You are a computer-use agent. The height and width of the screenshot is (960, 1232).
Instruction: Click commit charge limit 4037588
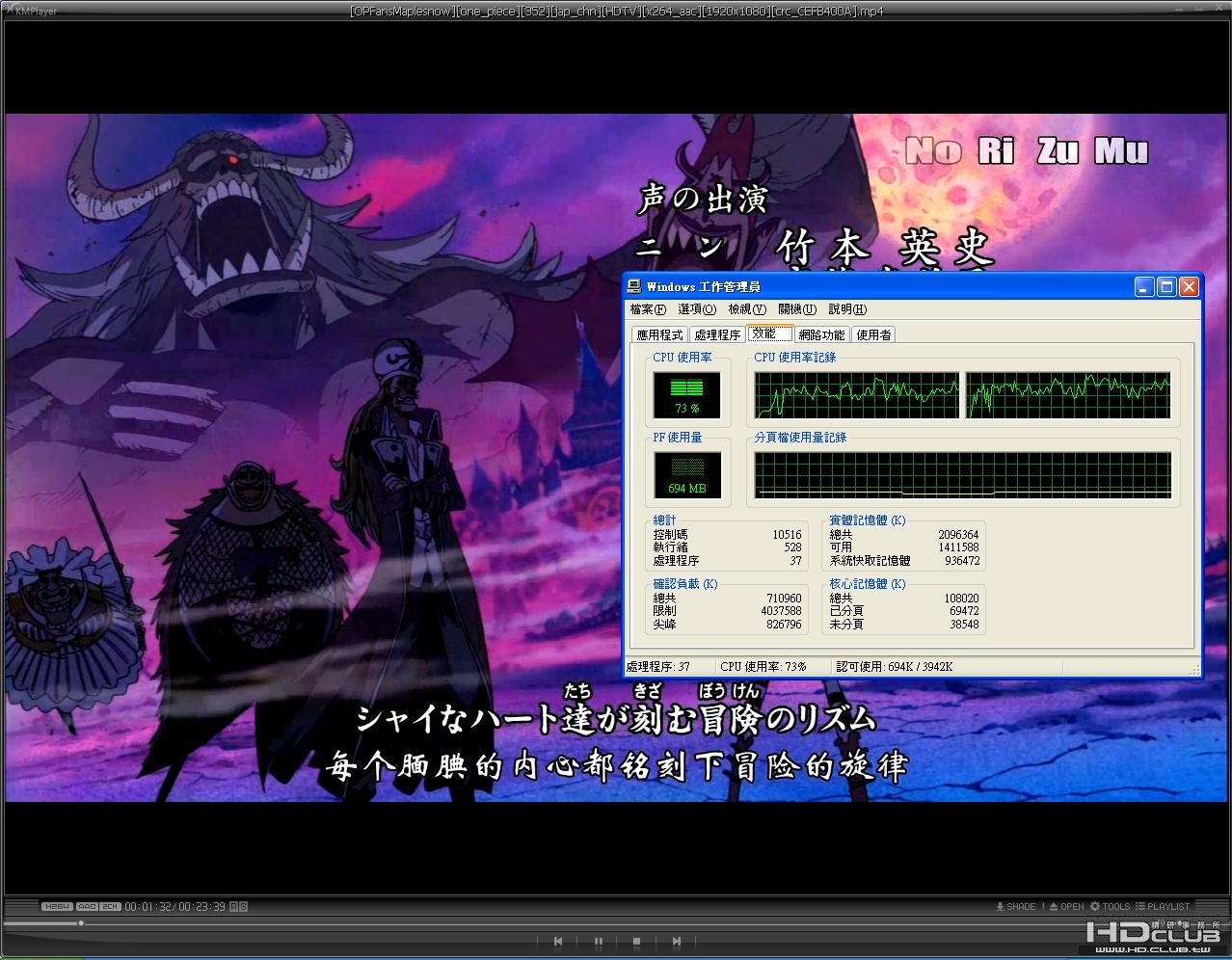point(781,611)
